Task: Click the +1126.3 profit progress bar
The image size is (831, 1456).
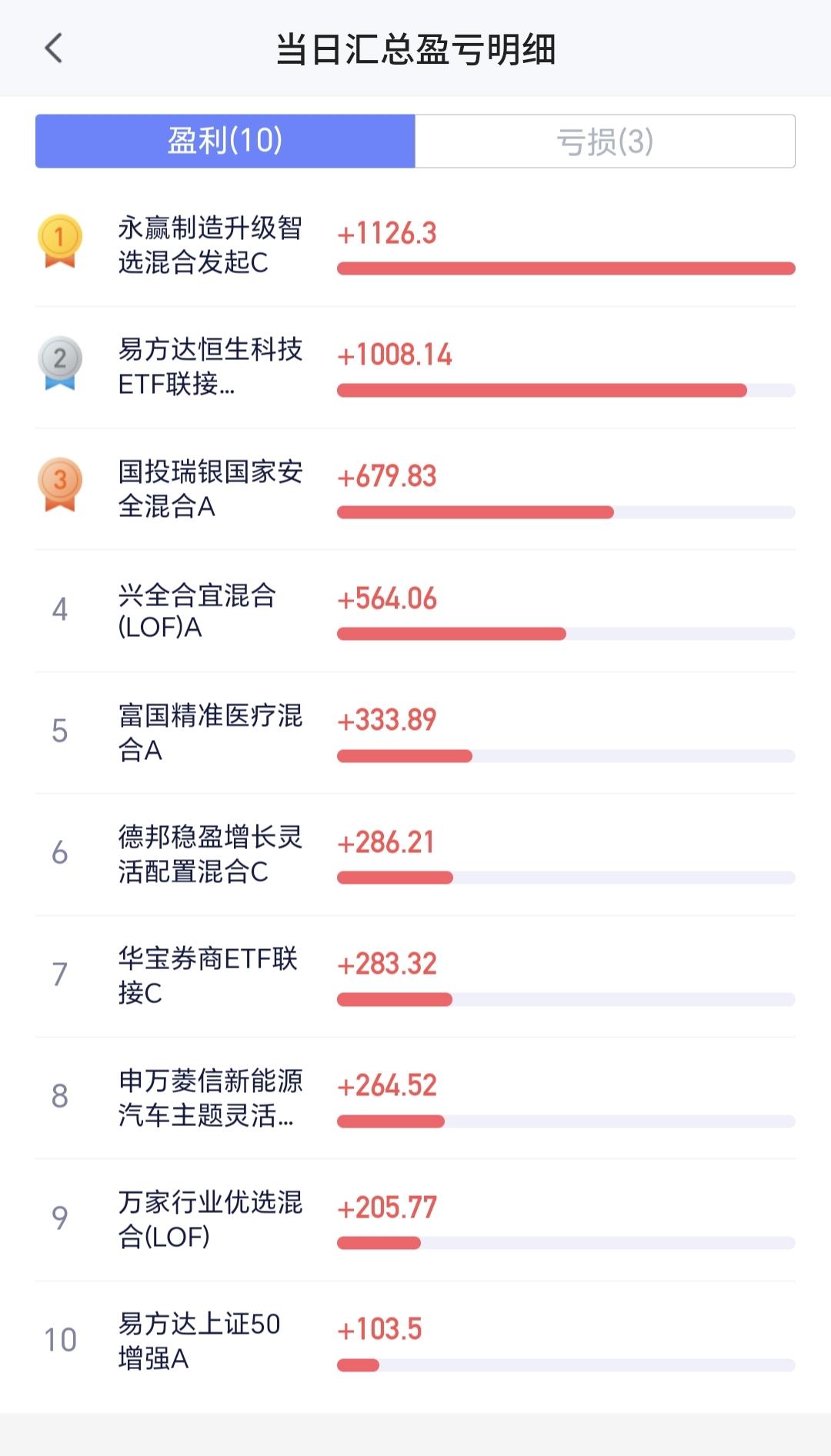Action: 566,268
